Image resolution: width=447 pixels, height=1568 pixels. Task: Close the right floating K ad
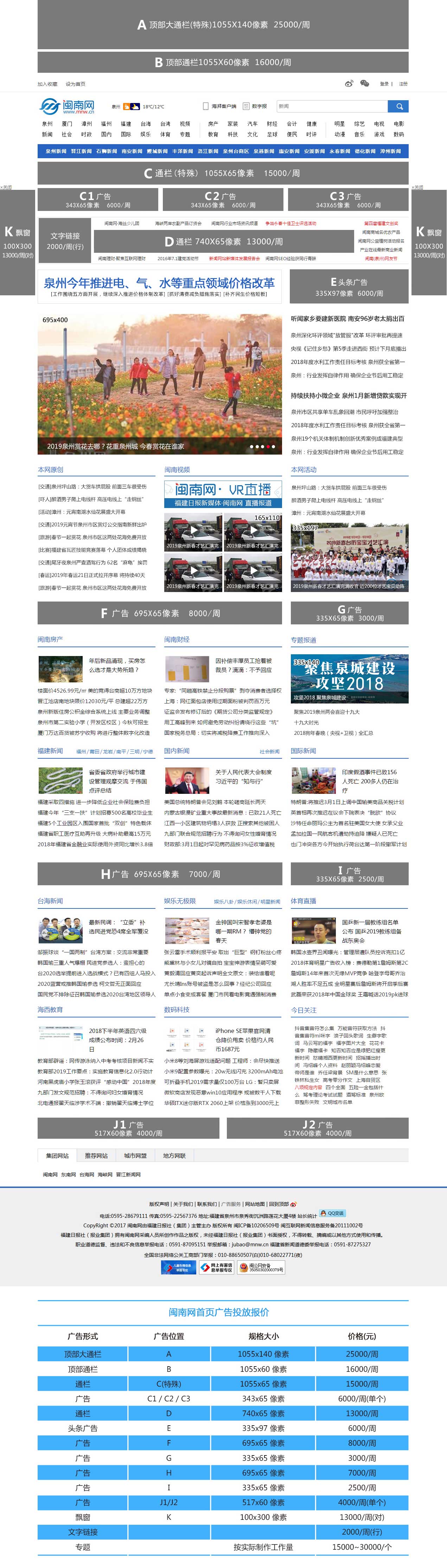coord(418,187)
